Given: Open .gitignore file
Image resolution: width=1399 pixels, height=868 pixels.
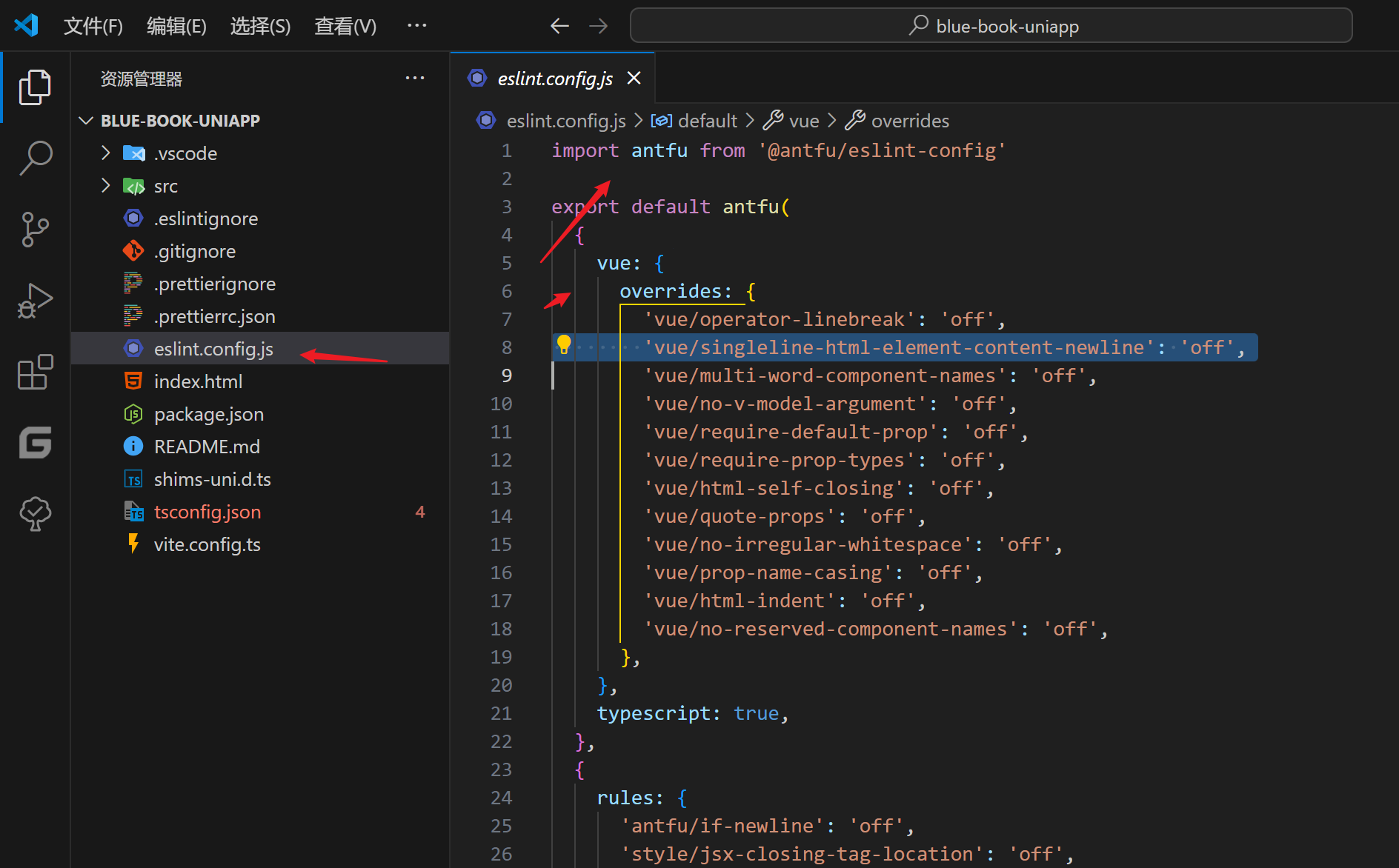Looking at the screenshot, I should (260, 251).
